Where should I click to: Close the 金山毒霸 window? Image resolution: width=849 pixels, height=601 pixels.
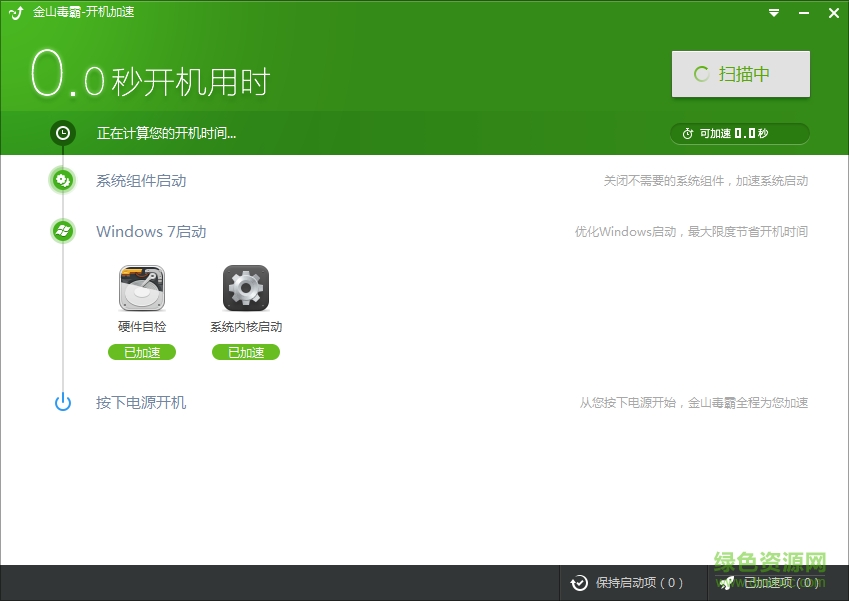coord(834,13)
